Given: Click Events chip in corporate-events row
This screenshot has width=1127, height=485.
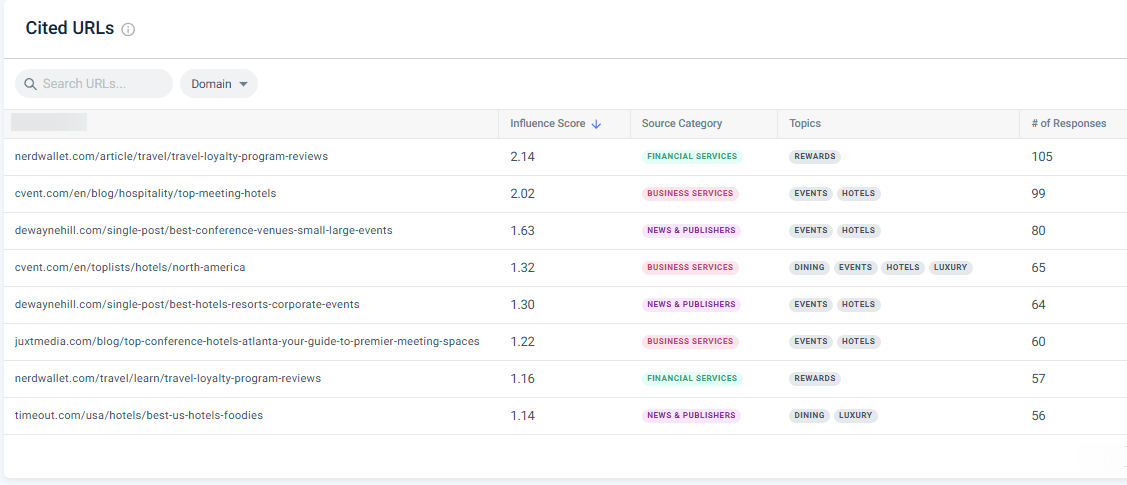Looking at the screenshot, I should coord(811,305).
